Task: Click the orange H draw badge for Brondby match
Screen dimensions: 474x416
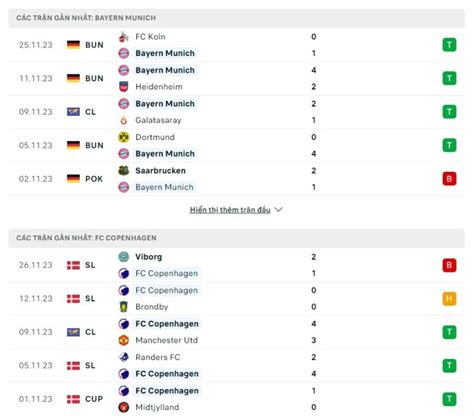Action: [449, 299]
